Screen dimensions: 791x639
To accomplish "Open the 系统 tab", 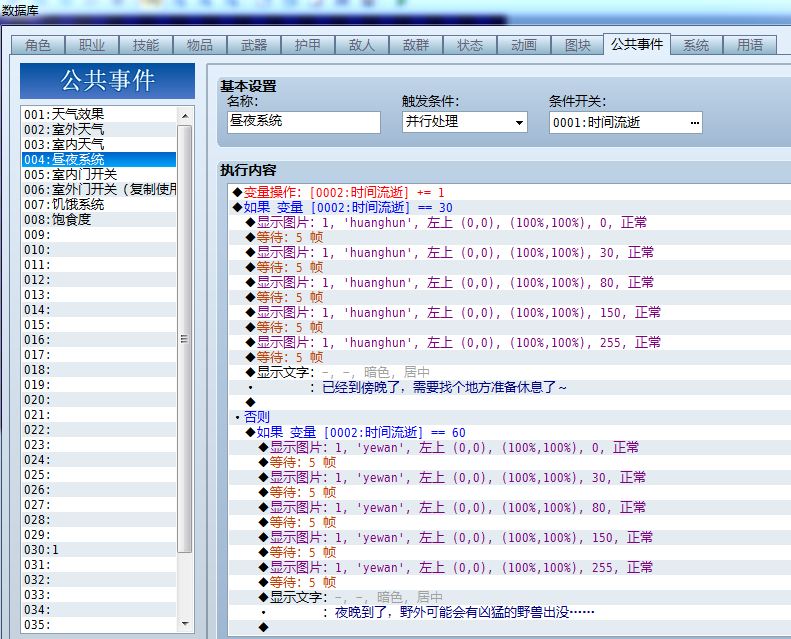I will (696, 45).
